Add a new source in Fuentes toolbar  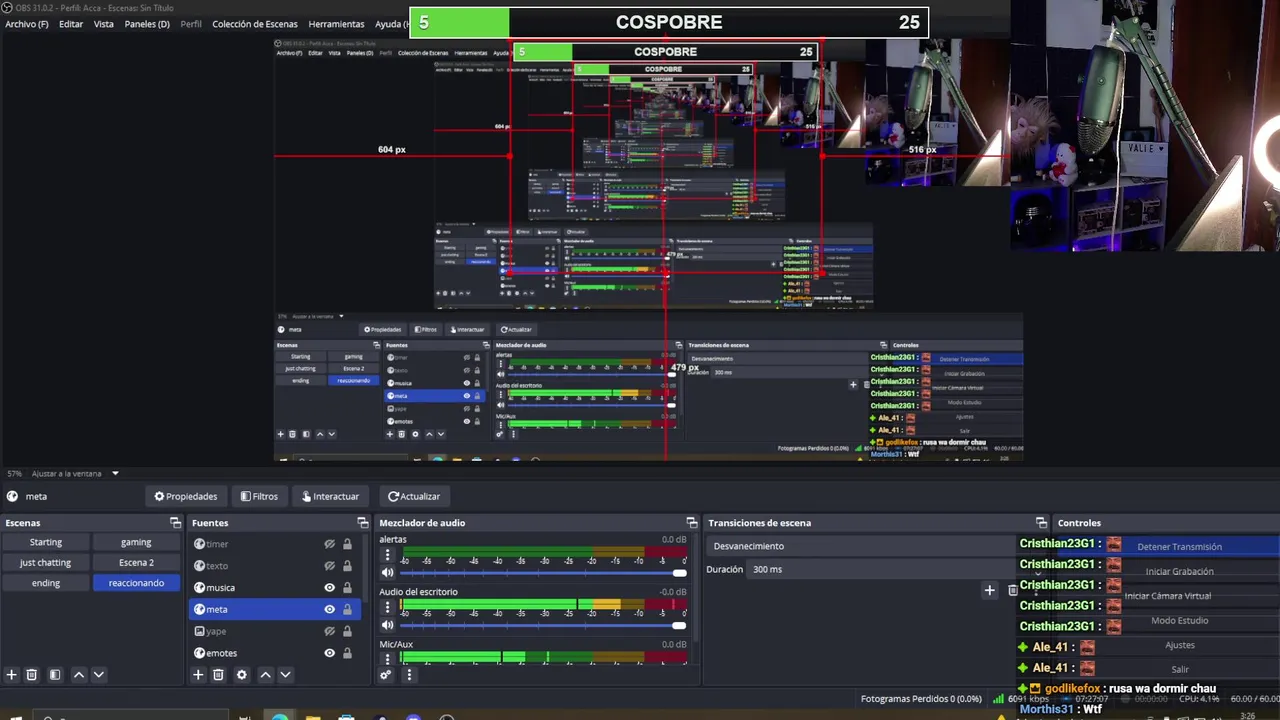198,675
